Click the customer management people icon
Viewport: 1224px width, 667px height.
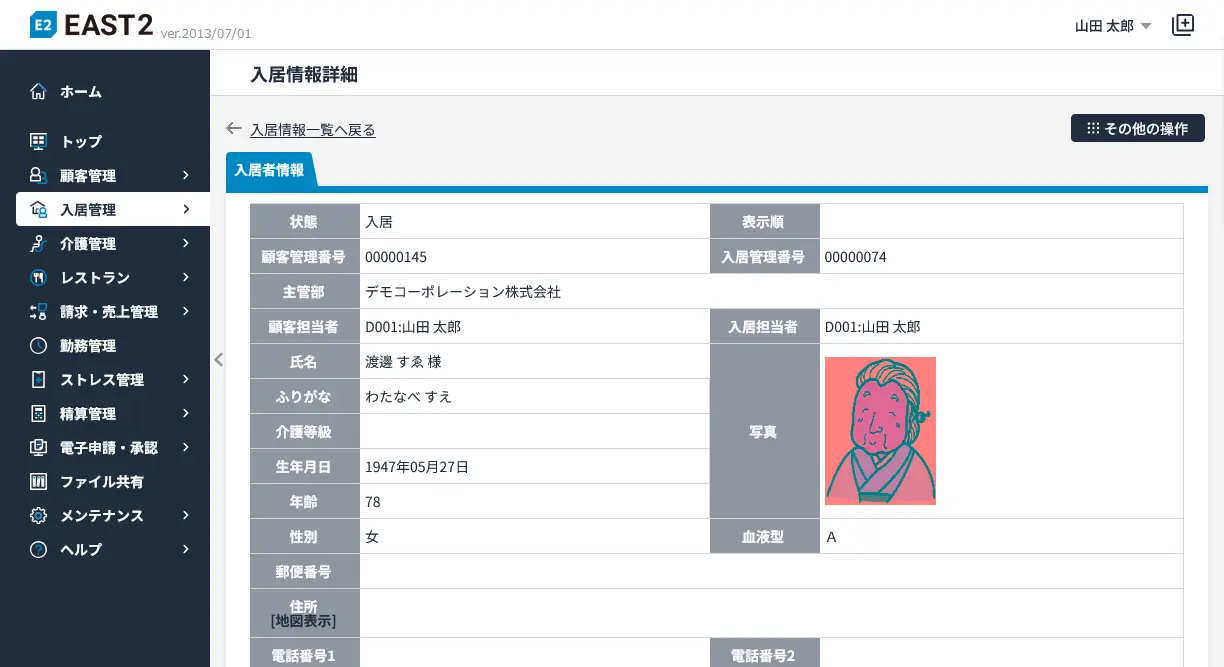[x=38, y=176]
